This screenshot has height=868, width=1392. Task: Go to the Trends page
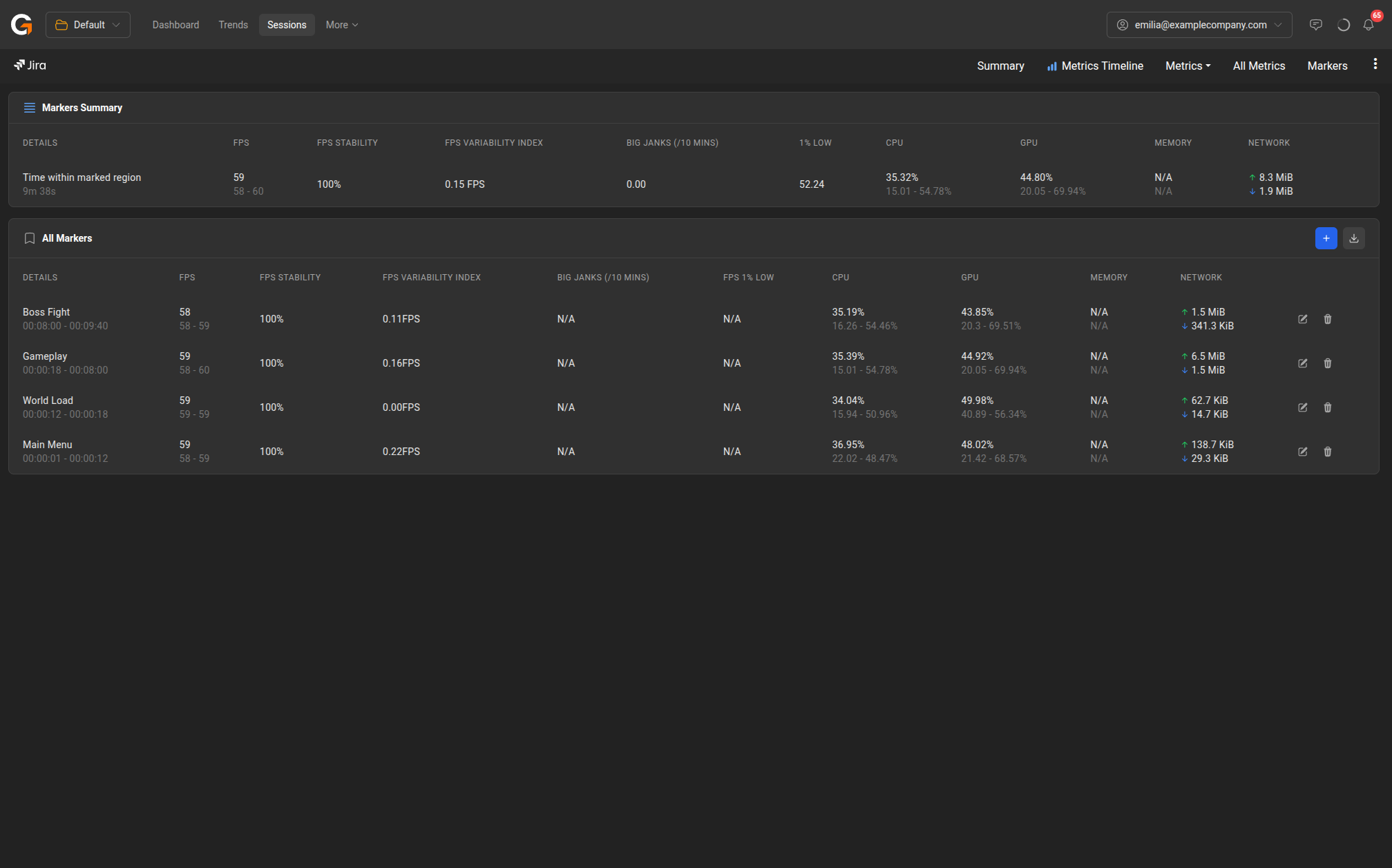point(233,25)
